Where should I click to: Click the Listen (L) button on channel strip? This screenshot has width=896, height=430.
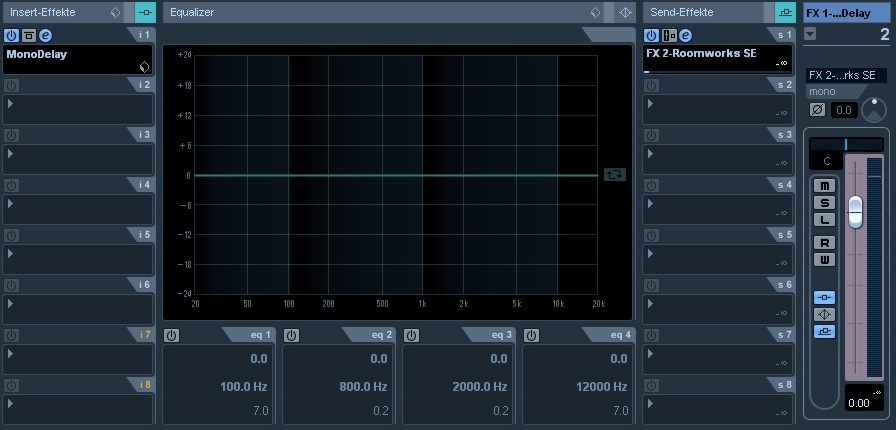point(825,220)
